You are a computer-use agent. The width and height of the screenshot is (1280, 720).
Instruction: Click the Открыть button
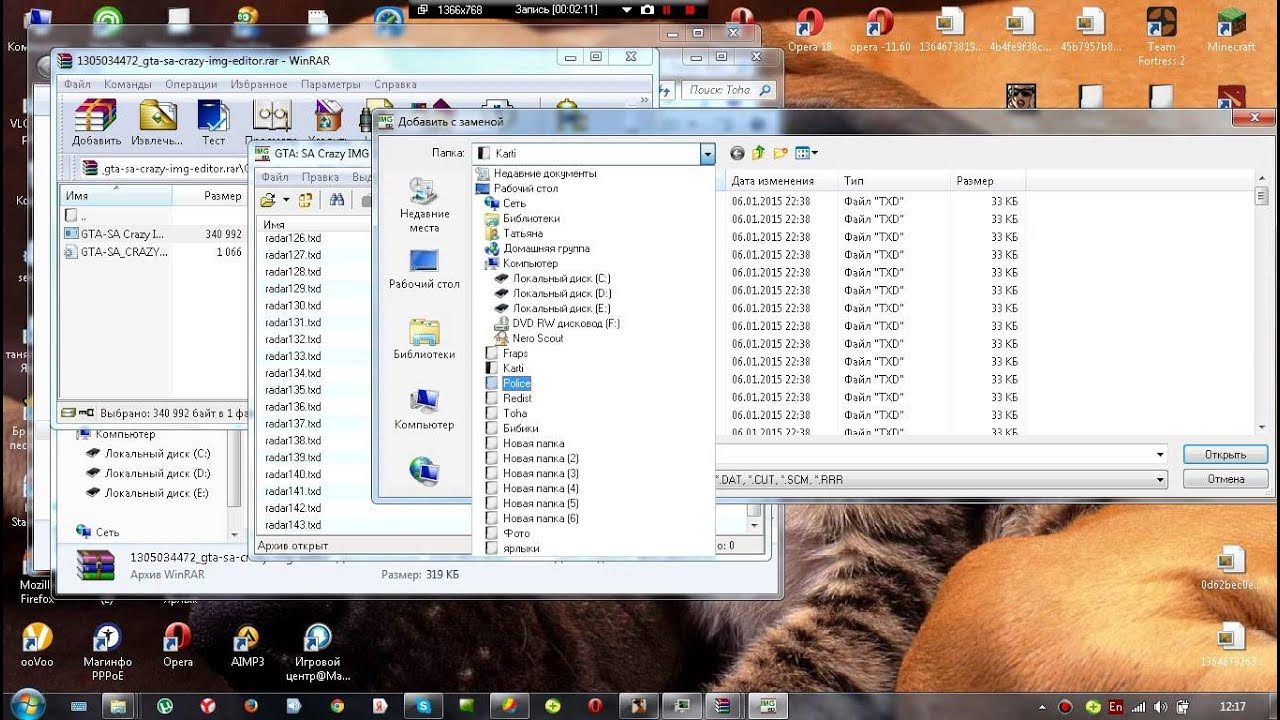tap(1225, 455)
